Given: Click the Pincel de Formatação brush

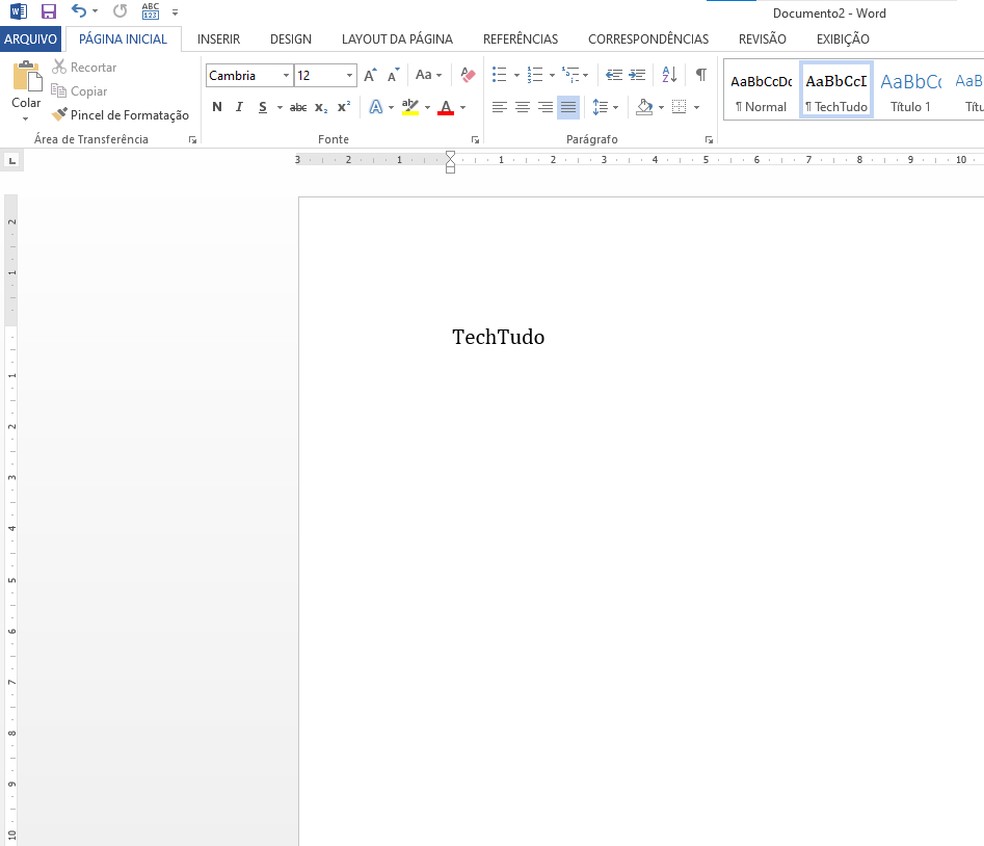Looking at the screenshot, I should 120,115.
